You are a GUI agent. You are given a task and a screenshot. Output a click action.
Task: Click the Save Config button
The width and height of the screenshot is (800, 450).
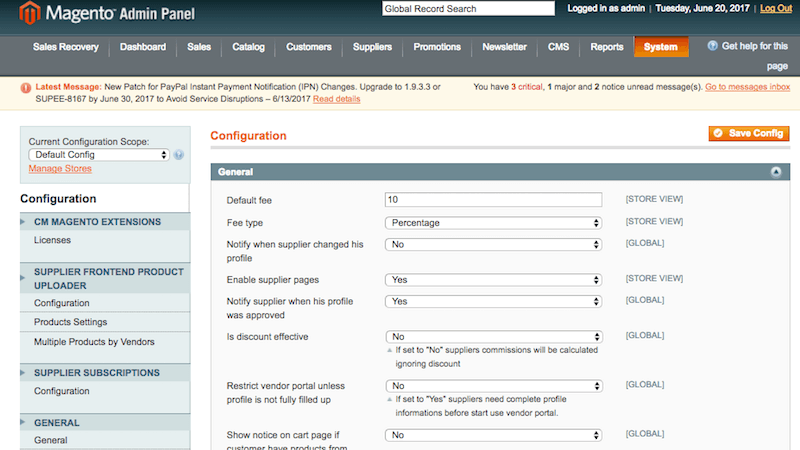pyautogui.click(x=749, y=133)
